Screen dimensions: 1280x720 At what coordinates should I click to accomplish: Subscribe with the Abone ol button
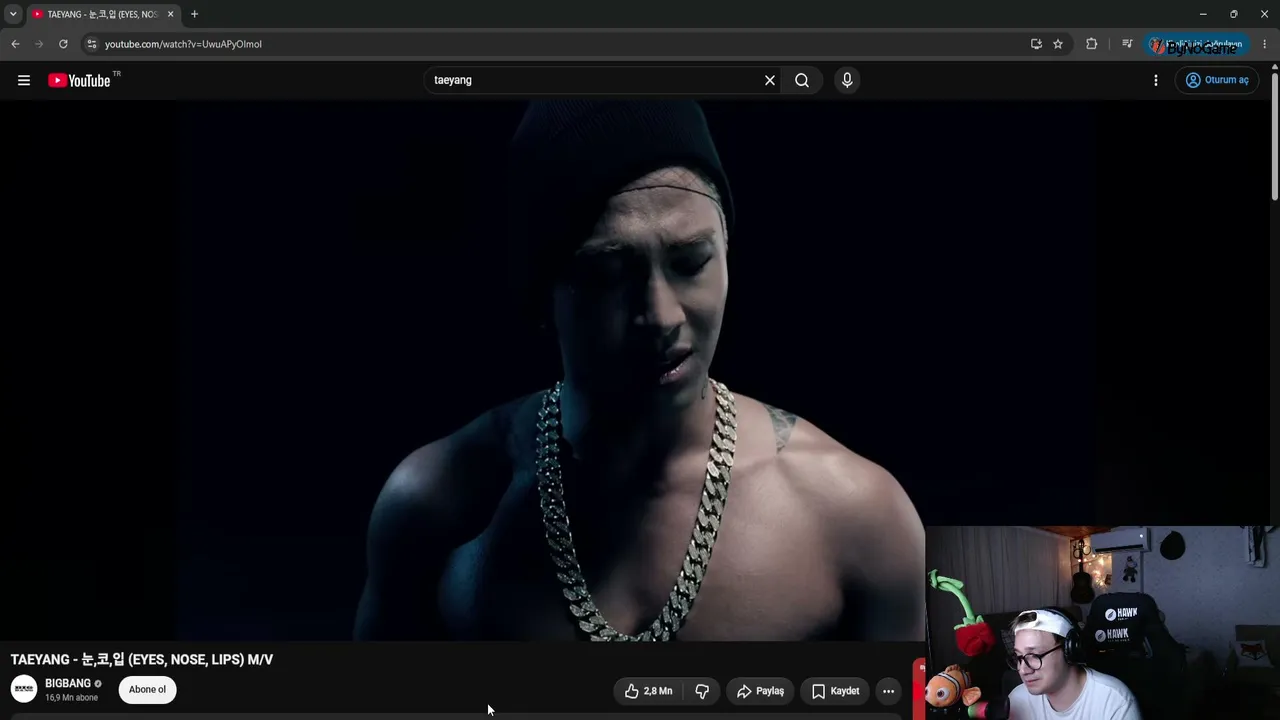click(x=147, y=689)
